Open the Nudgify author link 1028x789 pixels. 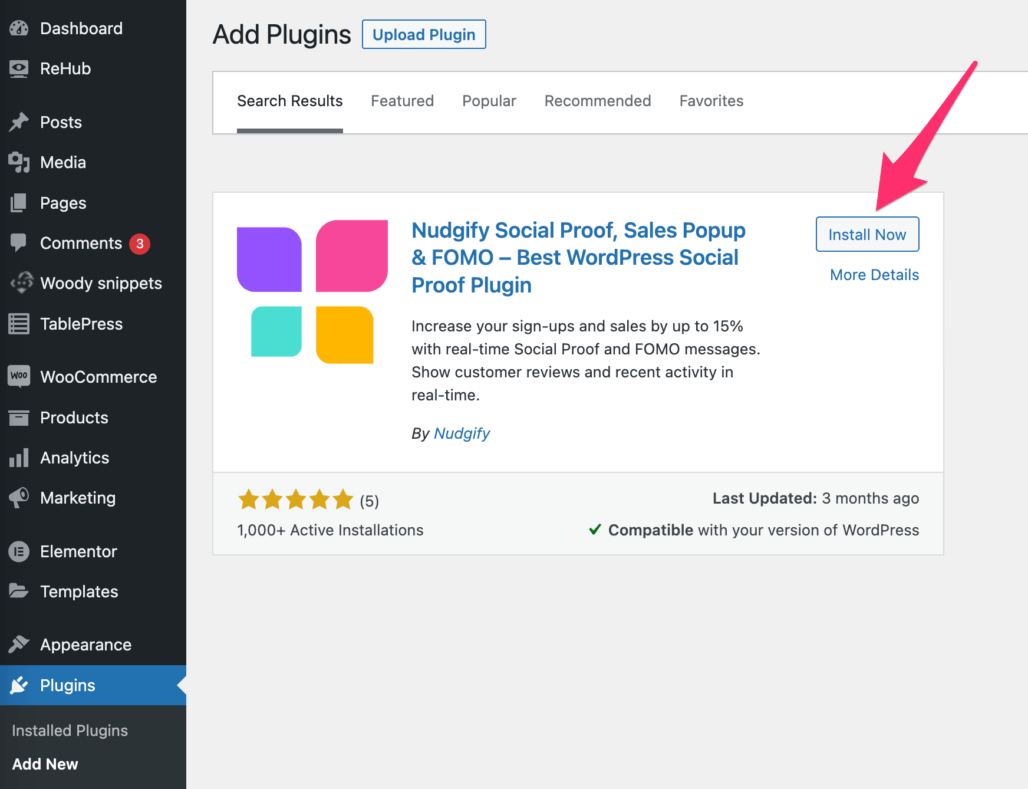click(462, 434)
